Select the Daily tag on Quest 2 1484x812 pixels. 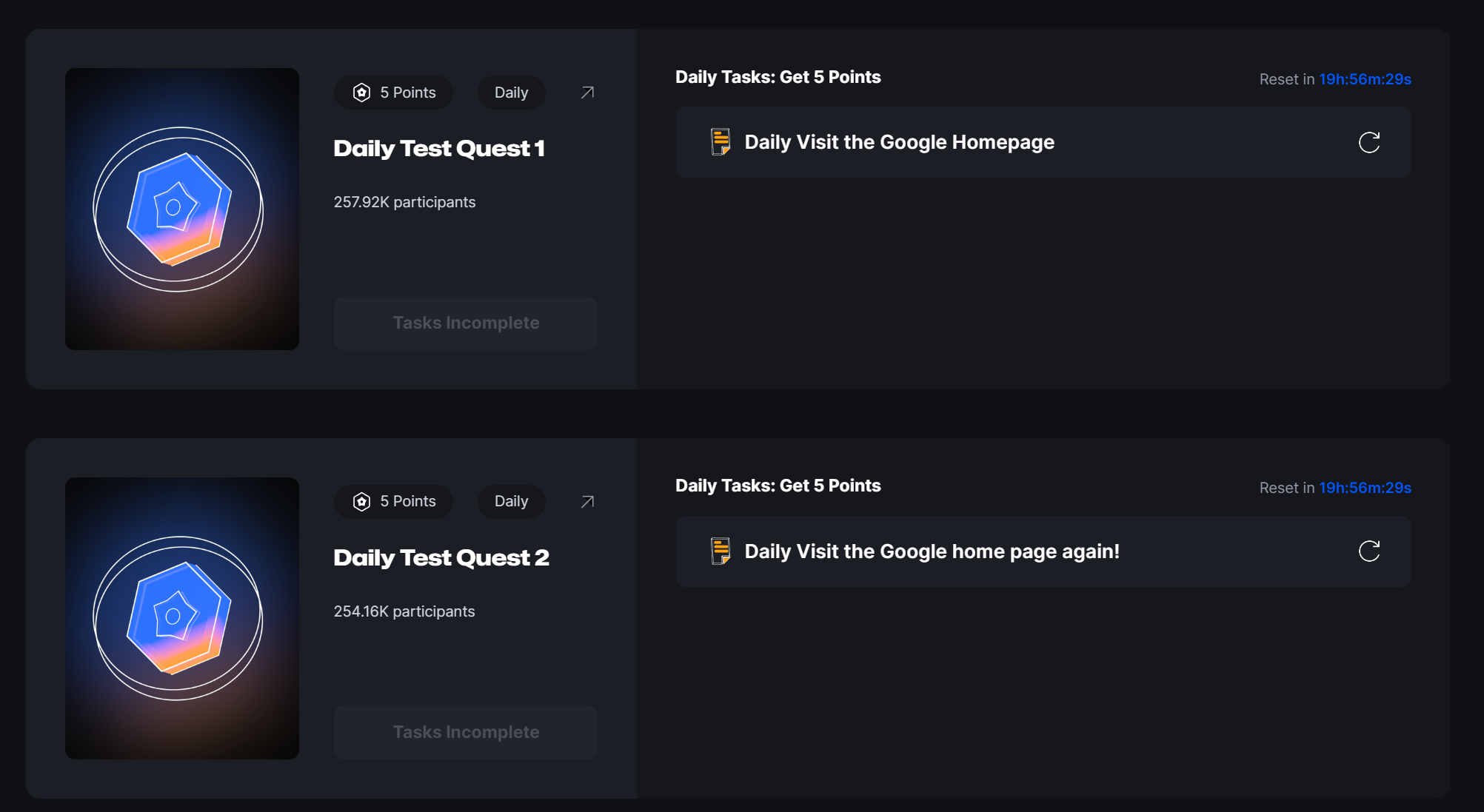click(511, 502)
